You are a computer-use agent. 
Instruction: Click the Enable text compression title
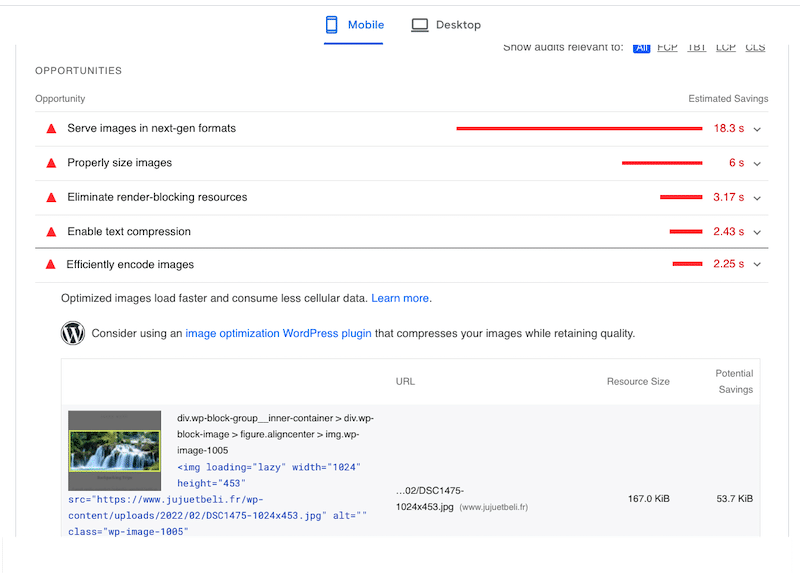tap(129, 232)
